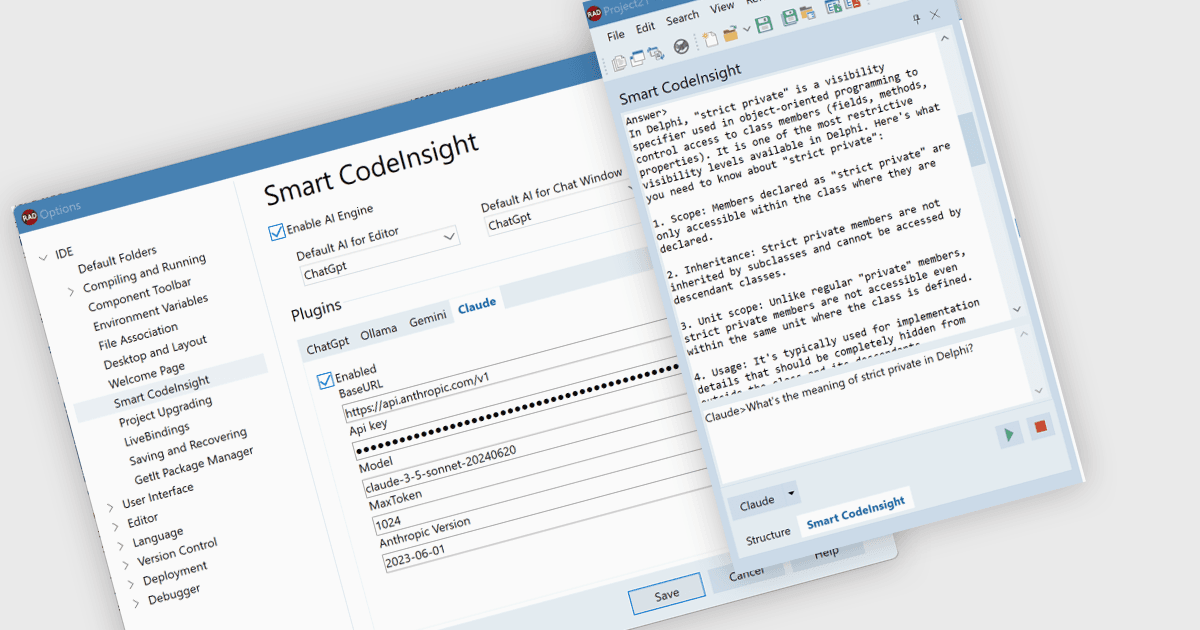Click the Save button in Options
1200x630 pixels.
tap(666, 594)
